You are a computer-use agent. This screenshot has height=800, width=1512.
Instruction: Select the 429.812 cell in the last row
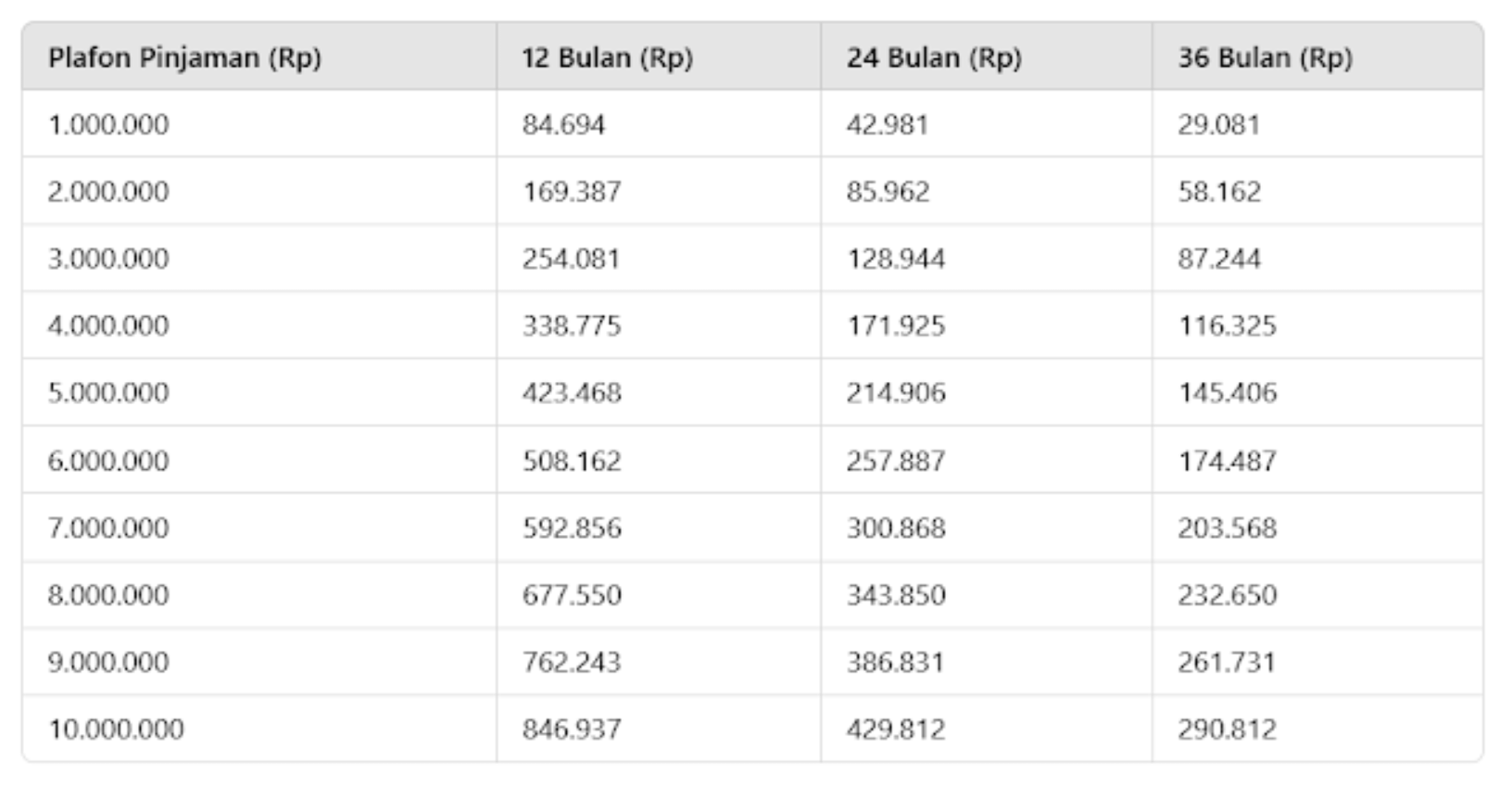coord(895,729)
